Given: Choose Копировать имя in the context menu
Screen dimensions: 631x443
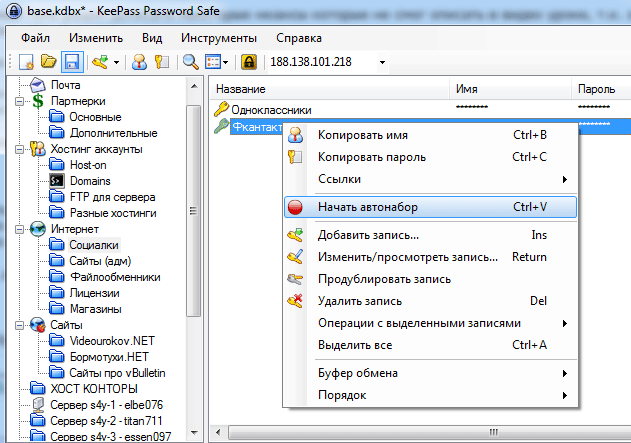Looking at the screenshot, I should tap(431, 135).
